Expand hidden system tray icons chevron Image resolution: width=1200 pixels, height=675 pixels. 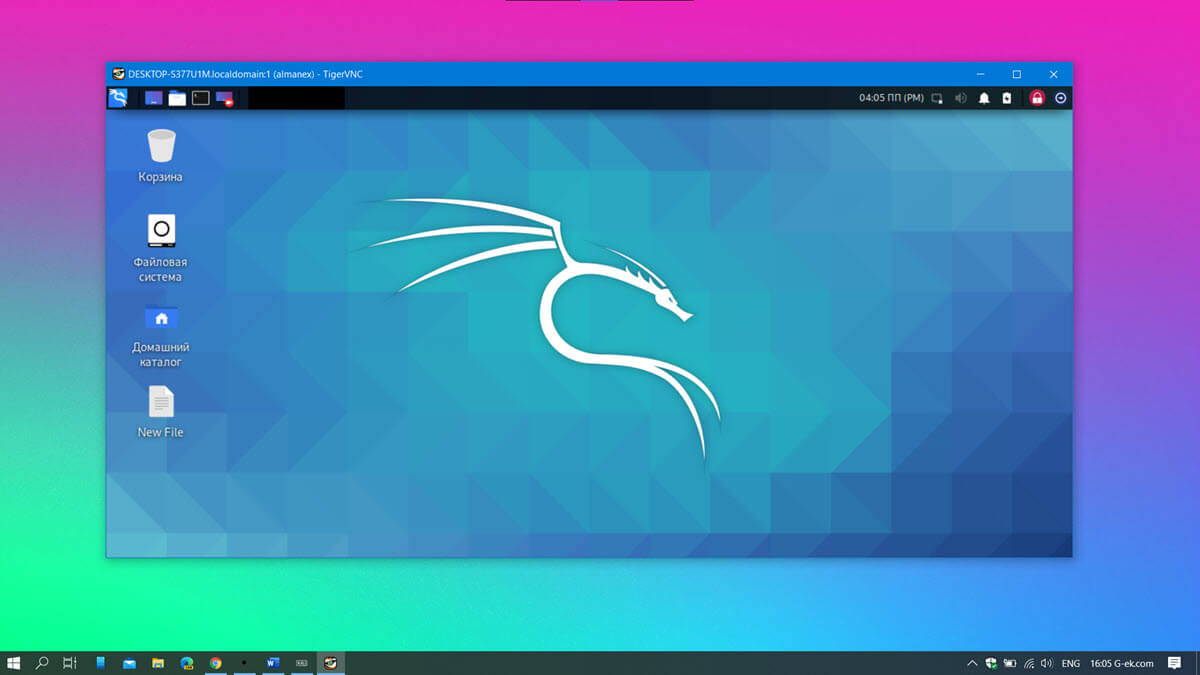972,663
